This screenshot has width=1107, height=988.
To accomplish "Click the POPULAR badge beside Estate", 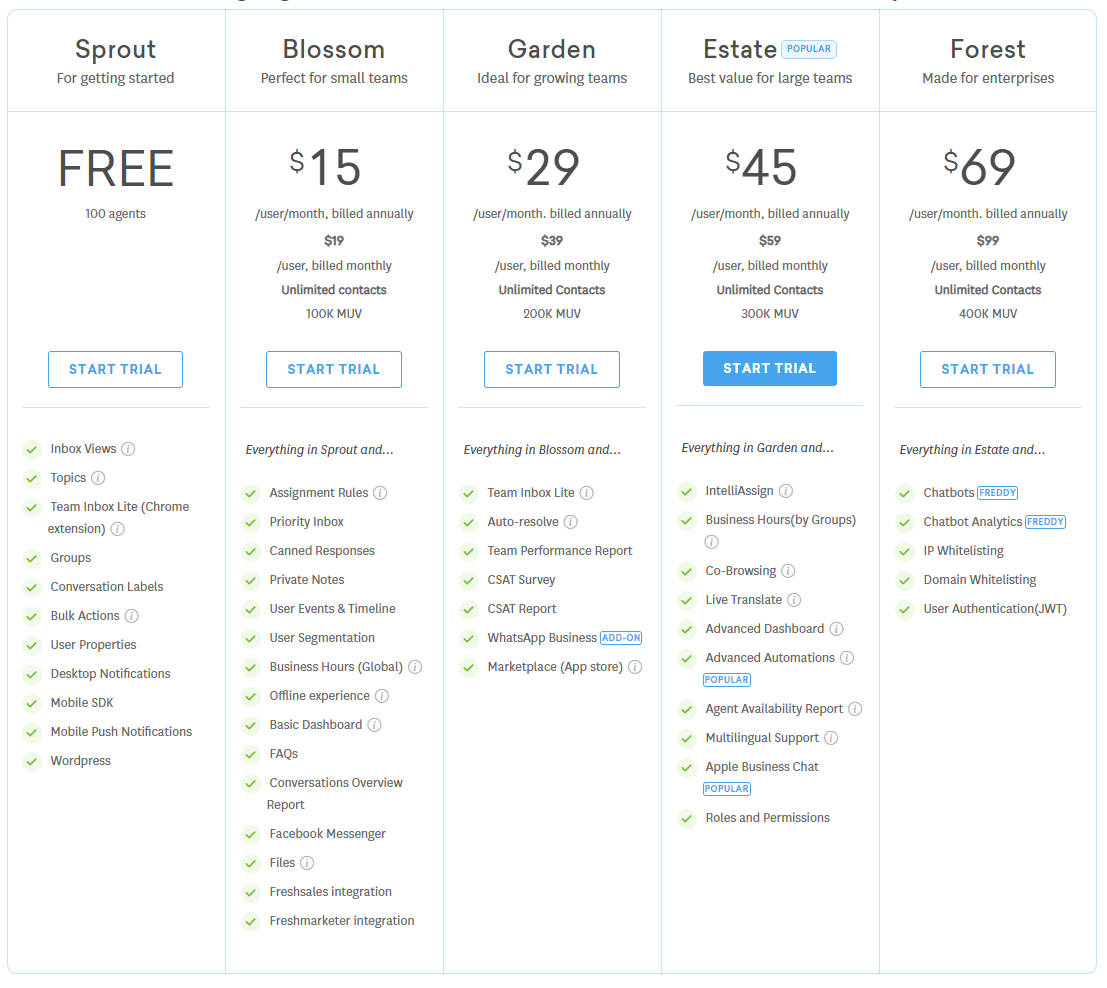I will tap(809, 48).
